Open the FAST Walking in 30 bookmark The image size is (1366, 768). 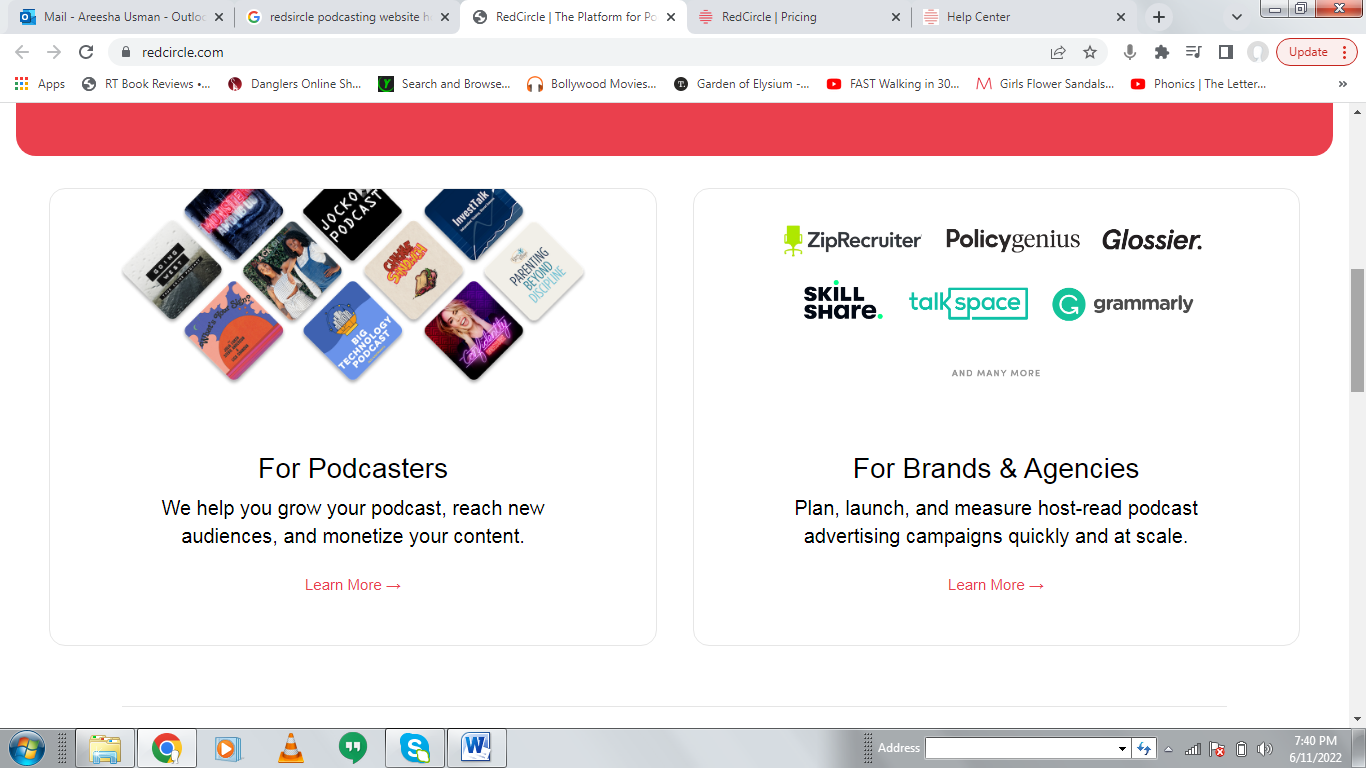coord(894,84)
